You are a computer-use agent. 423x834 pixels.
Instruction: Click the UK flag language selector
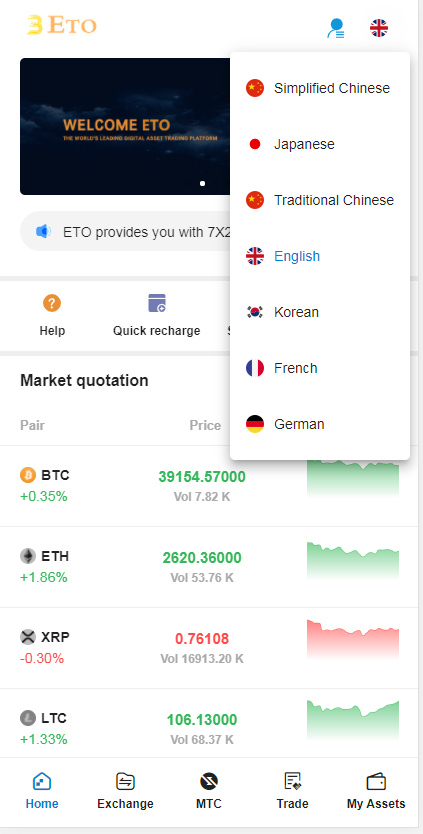pyautogui.click(x=379, y=28)
